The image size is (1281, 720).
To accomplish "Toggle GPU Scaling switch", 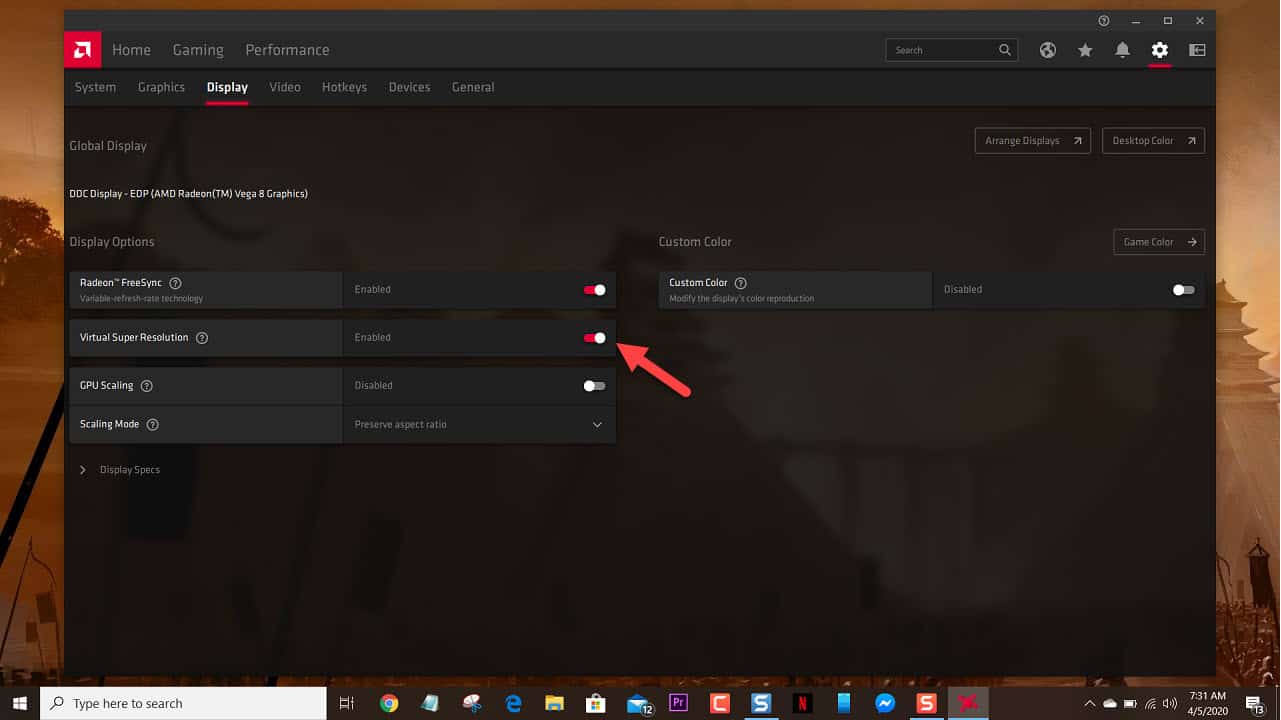I will (595, 386).
